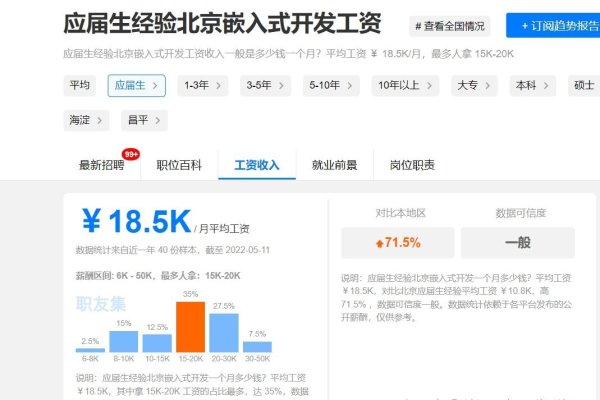Click the 一般 data reliability box

[x=518, y=243]
